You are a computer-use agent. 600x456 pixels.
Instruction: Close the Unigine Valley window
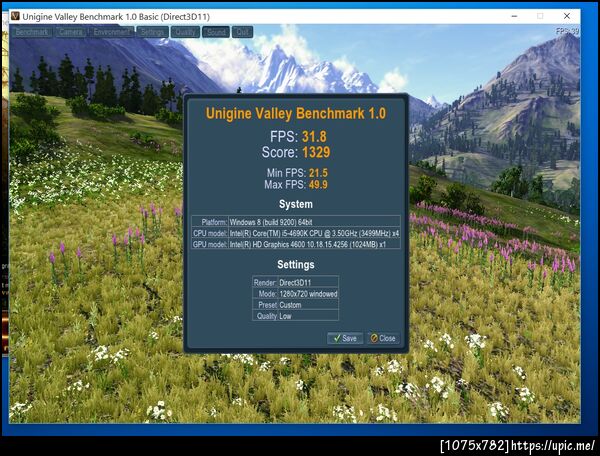(567, 16)
